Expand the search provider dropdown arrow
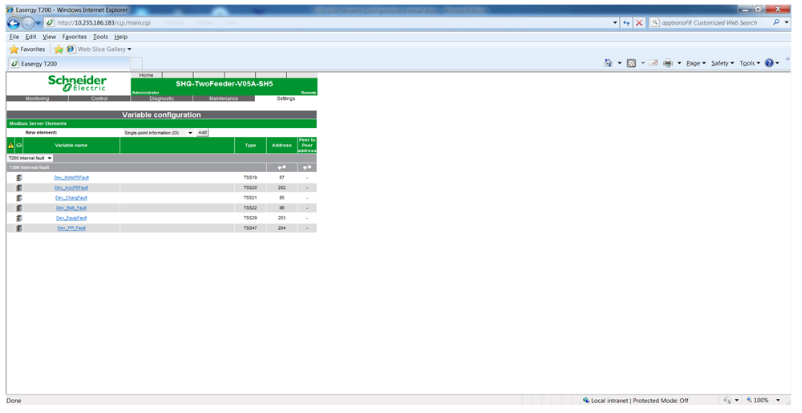 [x=787, y=23]
